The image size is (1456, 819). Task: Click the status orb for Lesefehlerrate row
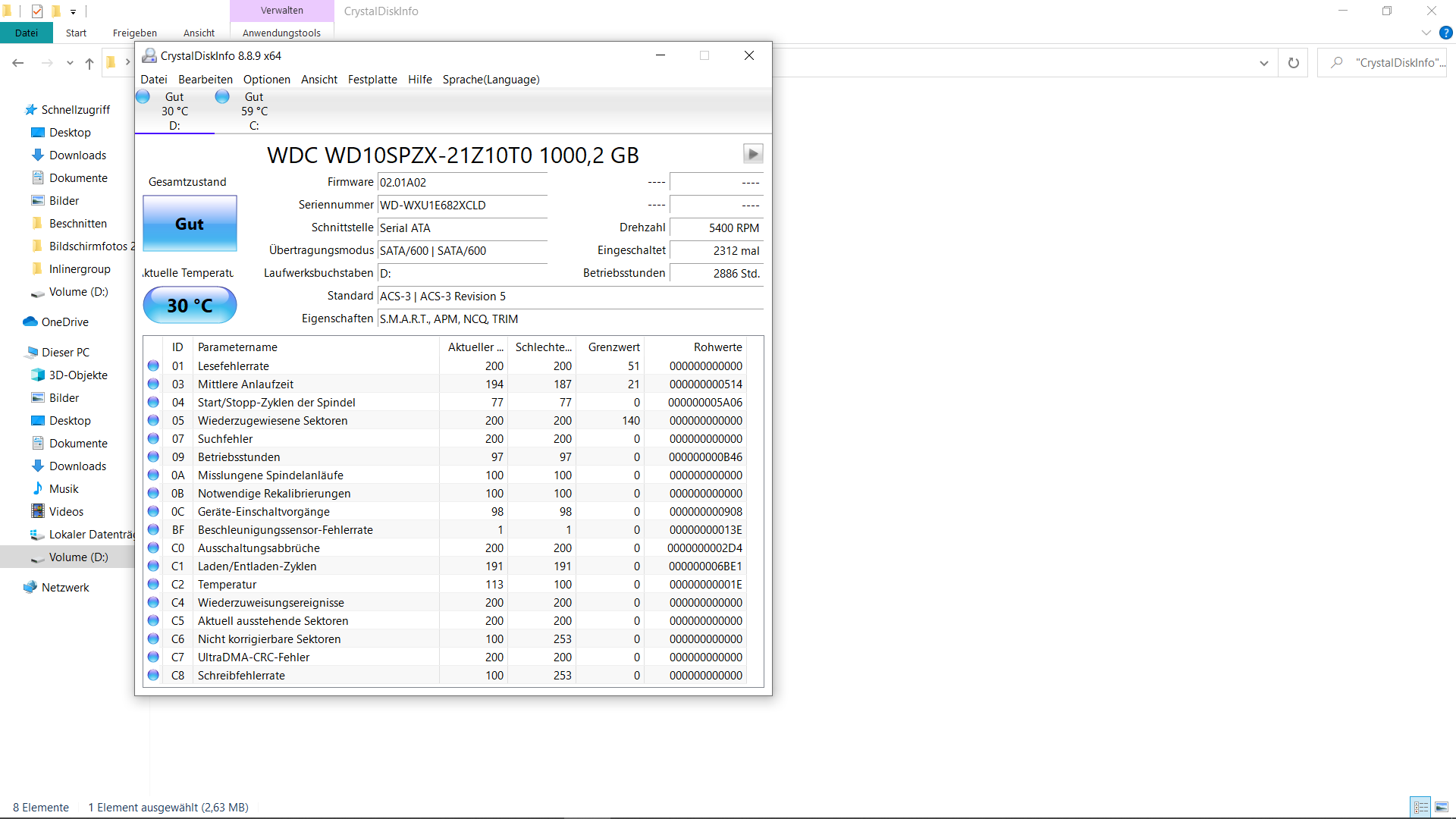pyautogui.click(x=153, y=366)
